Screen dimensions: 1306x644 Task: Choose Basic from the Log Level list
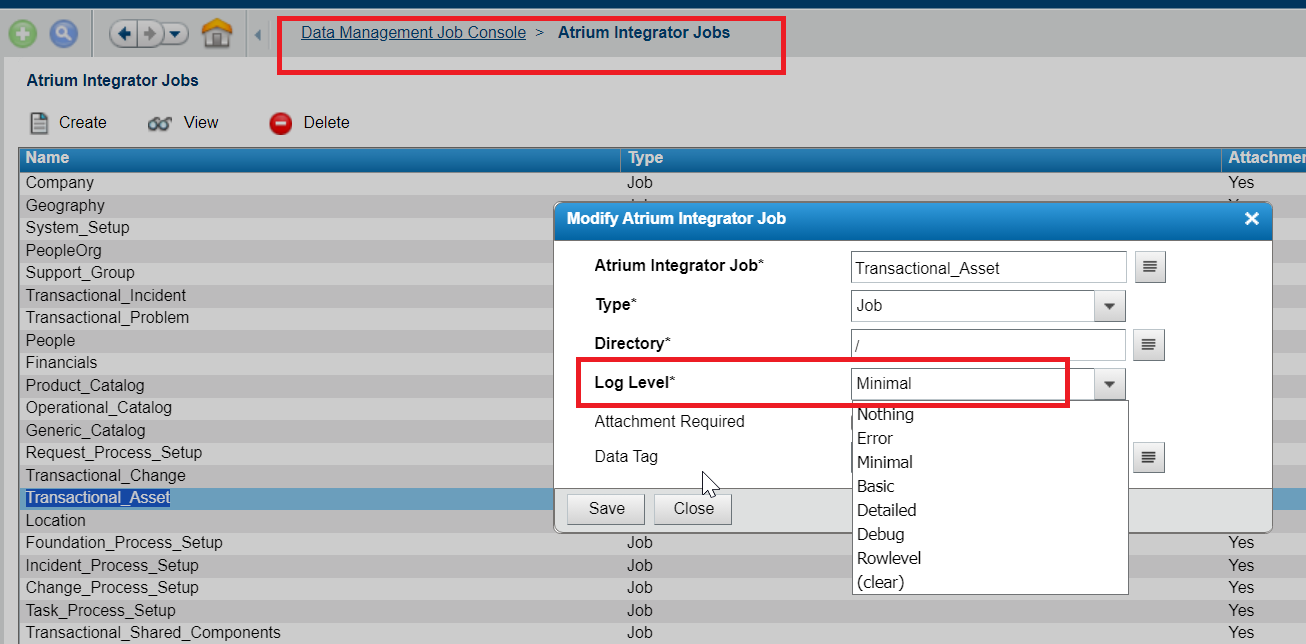pos(990,486)
